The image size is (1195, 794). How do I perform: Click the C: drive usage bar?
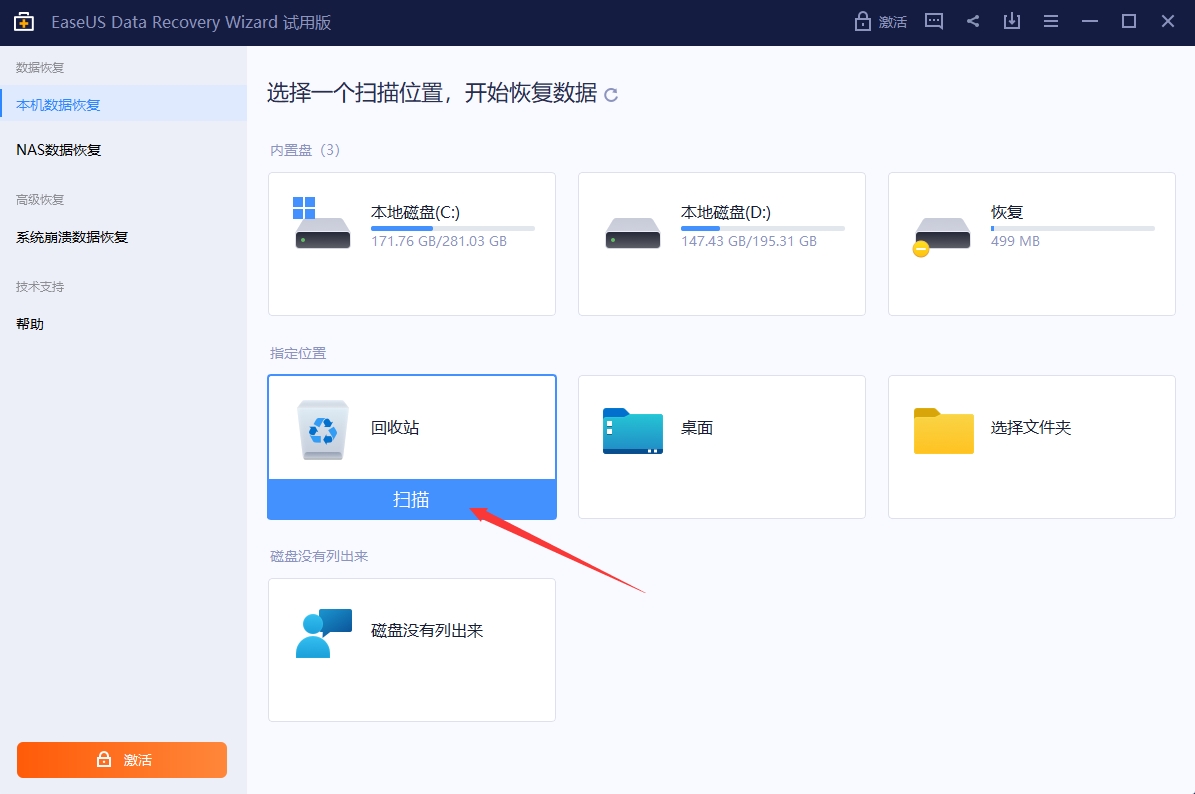(452, 229)
